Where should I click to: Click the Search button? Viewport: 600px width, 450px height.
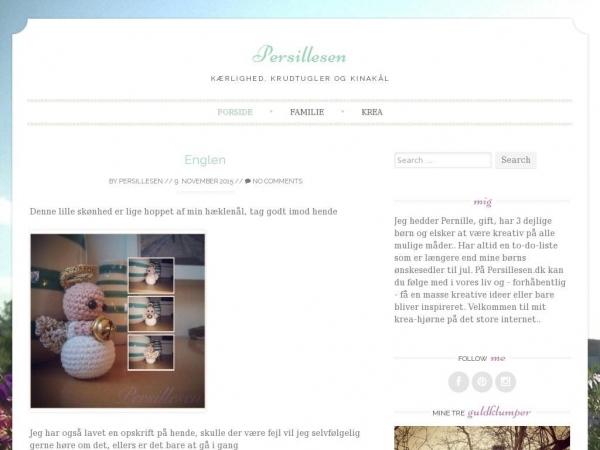[516, 160]
